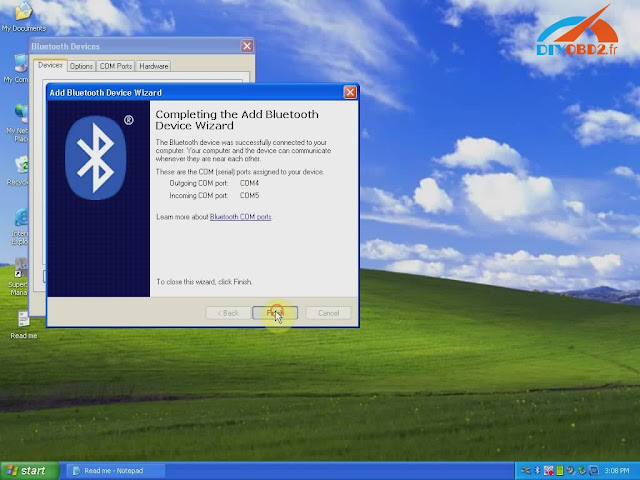Click the blue monitor tray icon
The image size is (640, 480).
click(x=593, y=471)
